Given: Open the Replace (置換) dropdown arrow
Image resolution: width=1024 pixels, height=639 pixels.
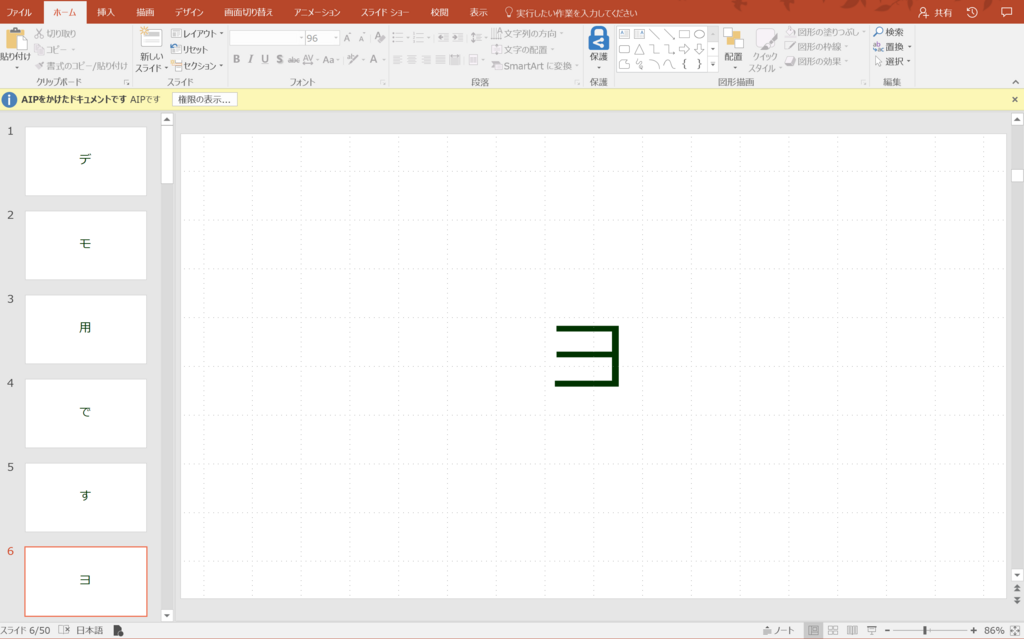Looking at the screenshot, I should (x=910, y=47).
